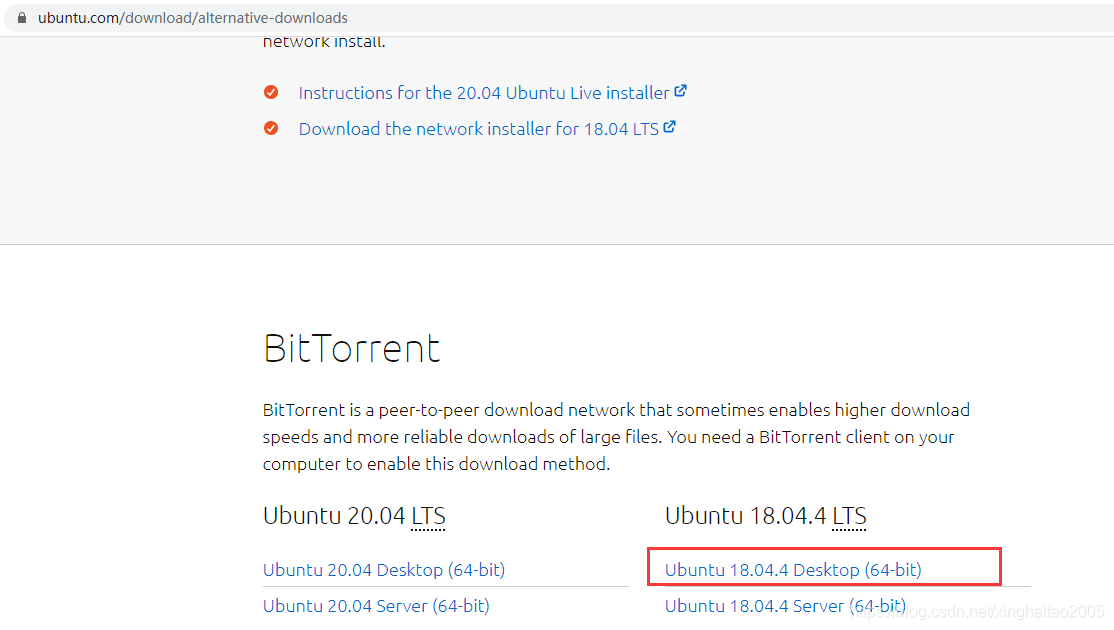Click the large BitTorrent section heading
Image resolution: width=1114 pixels, height=630 pixels.
click(352, 348)
